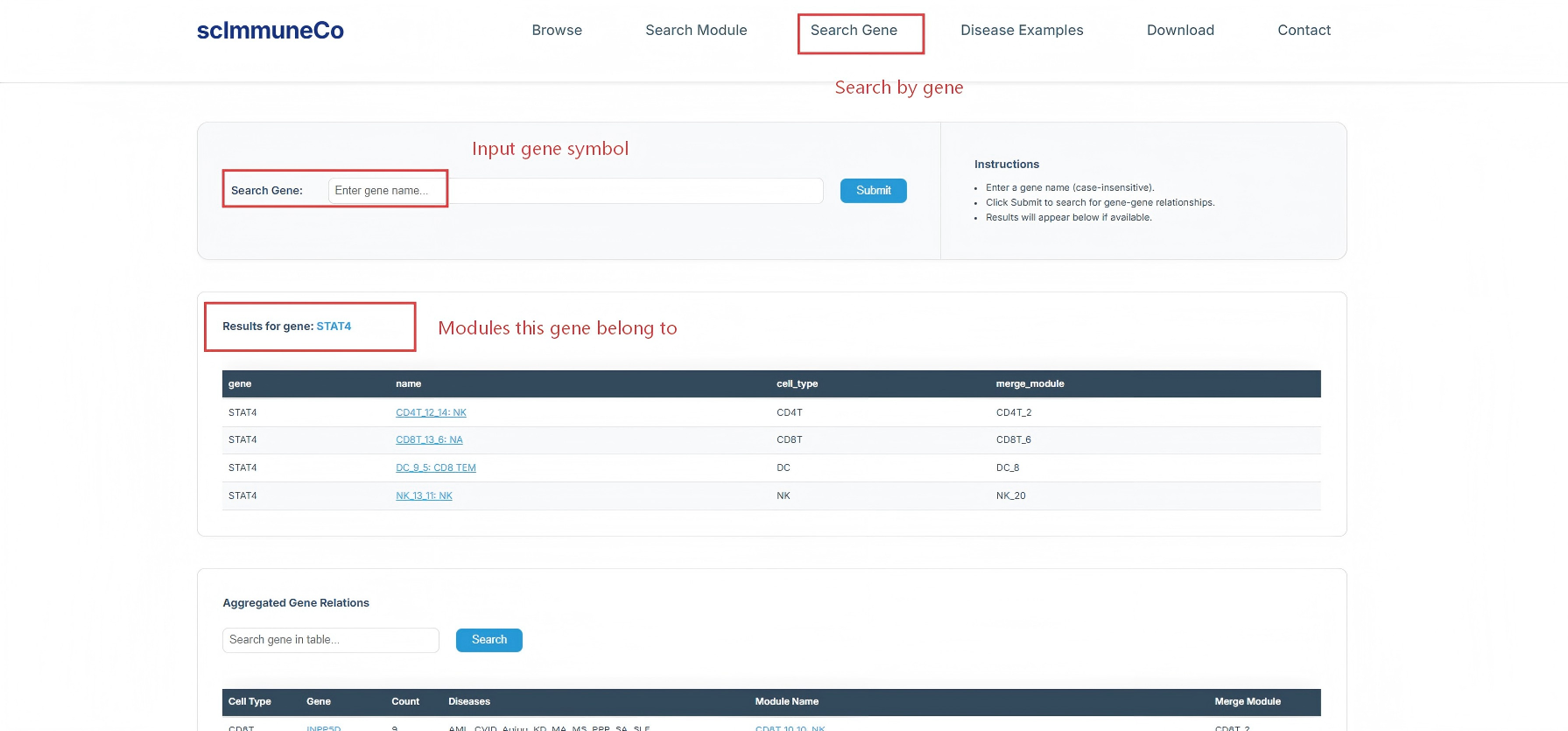Click the Diseases column header
The width and height of the screenshot is (1568, 731).
[469, 702]
